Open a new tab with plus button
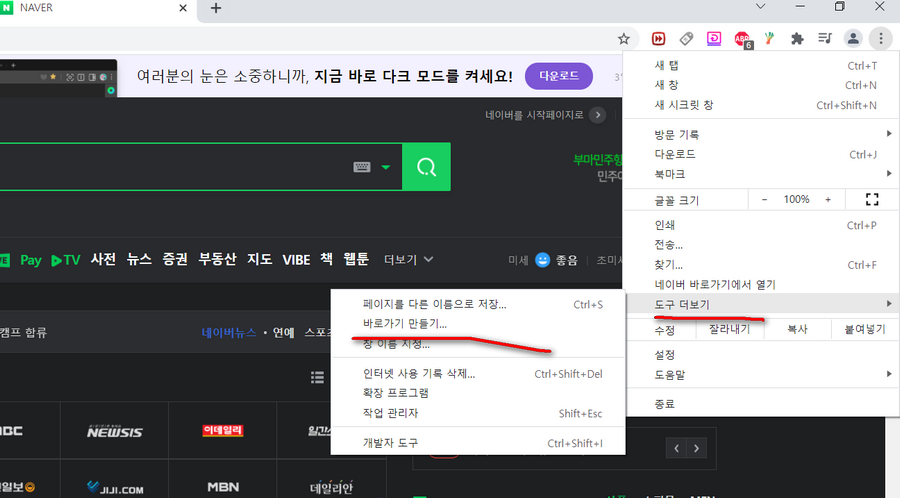 (216, 8)
